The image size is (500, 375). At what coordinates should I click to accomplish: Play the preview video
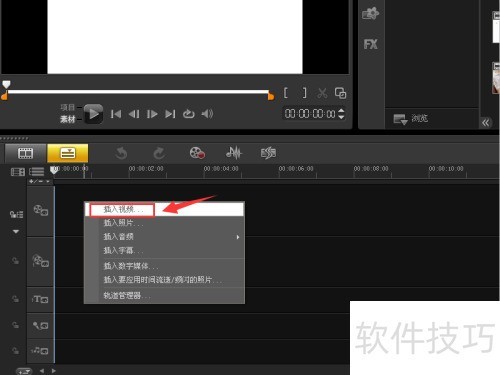93,114
